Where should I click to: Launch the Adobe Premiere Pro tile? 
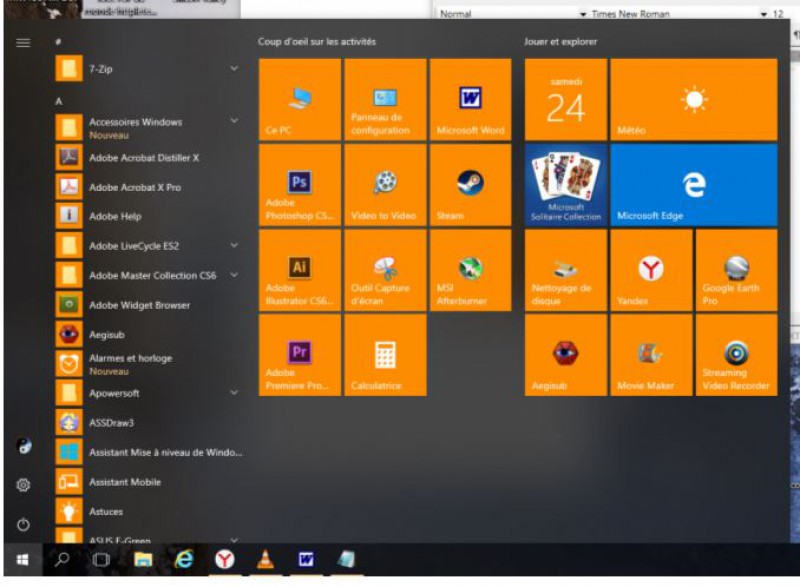299,355
